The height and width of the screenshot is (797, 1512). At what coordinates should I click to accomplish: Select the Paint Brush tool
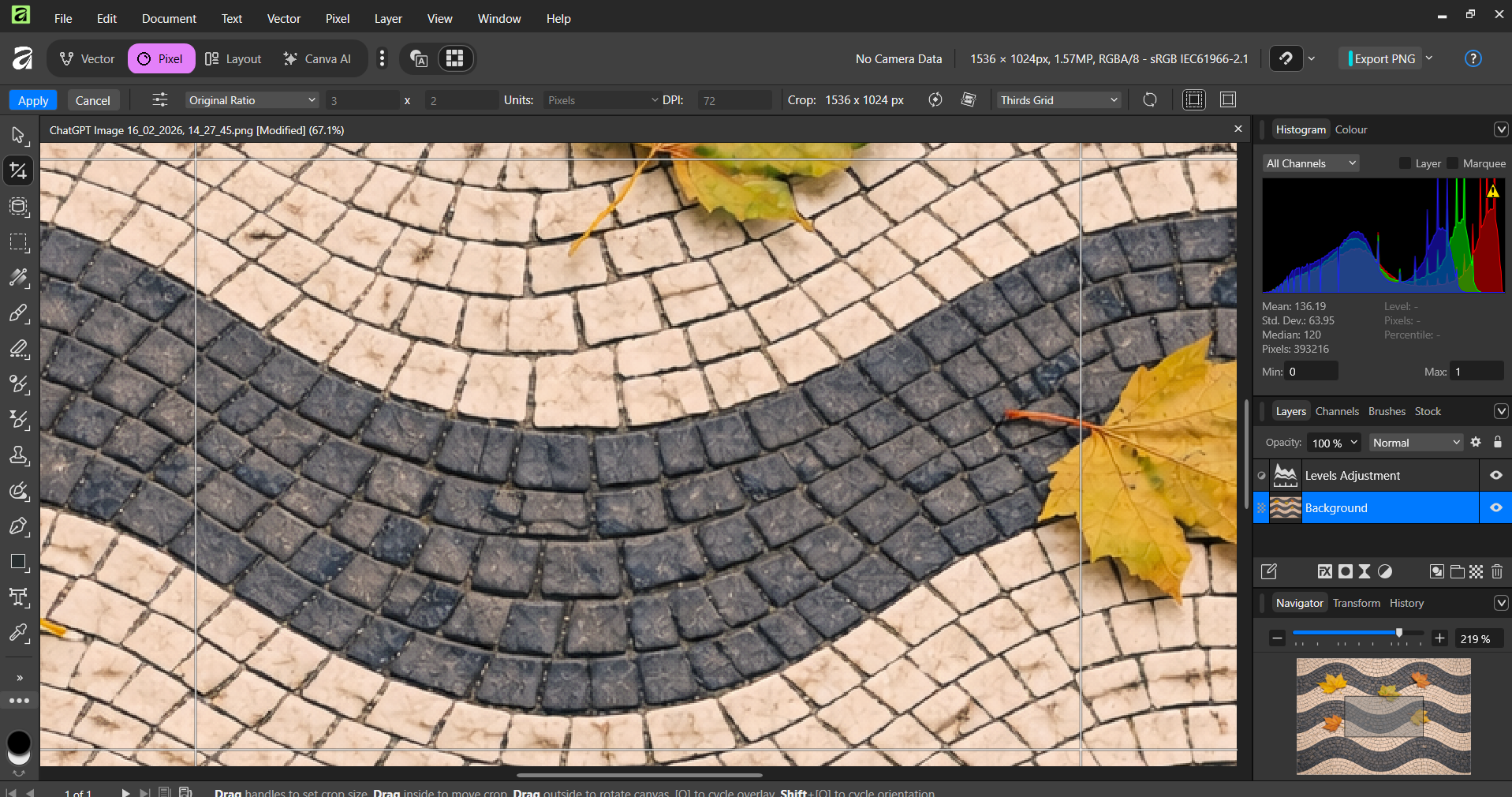[18, 313]
